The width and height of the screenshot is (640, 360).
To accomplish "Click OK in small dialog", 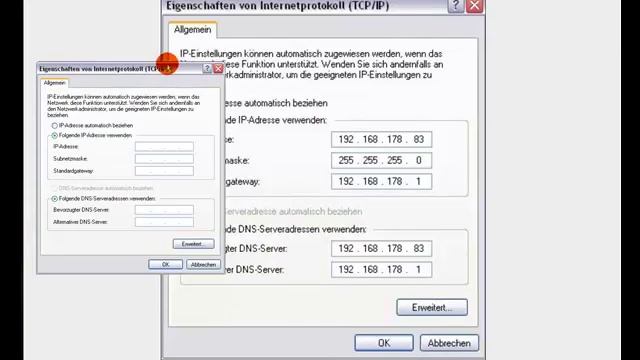I will pyautogui.click(x=165, y=264).
